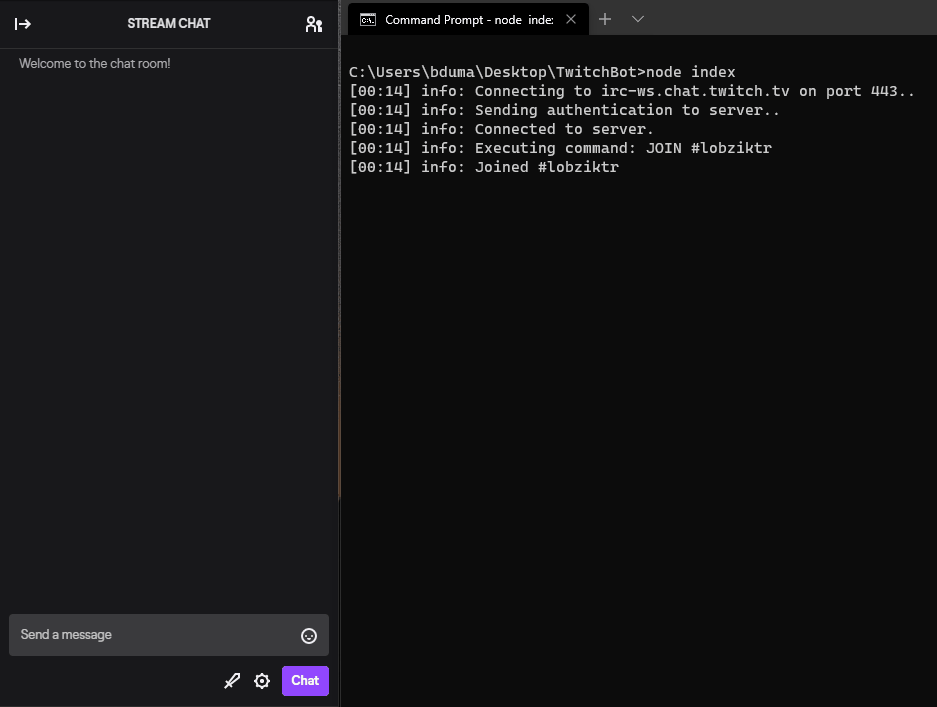Click the 'Sending authentication to server..' log line

[x=564, y=110]
